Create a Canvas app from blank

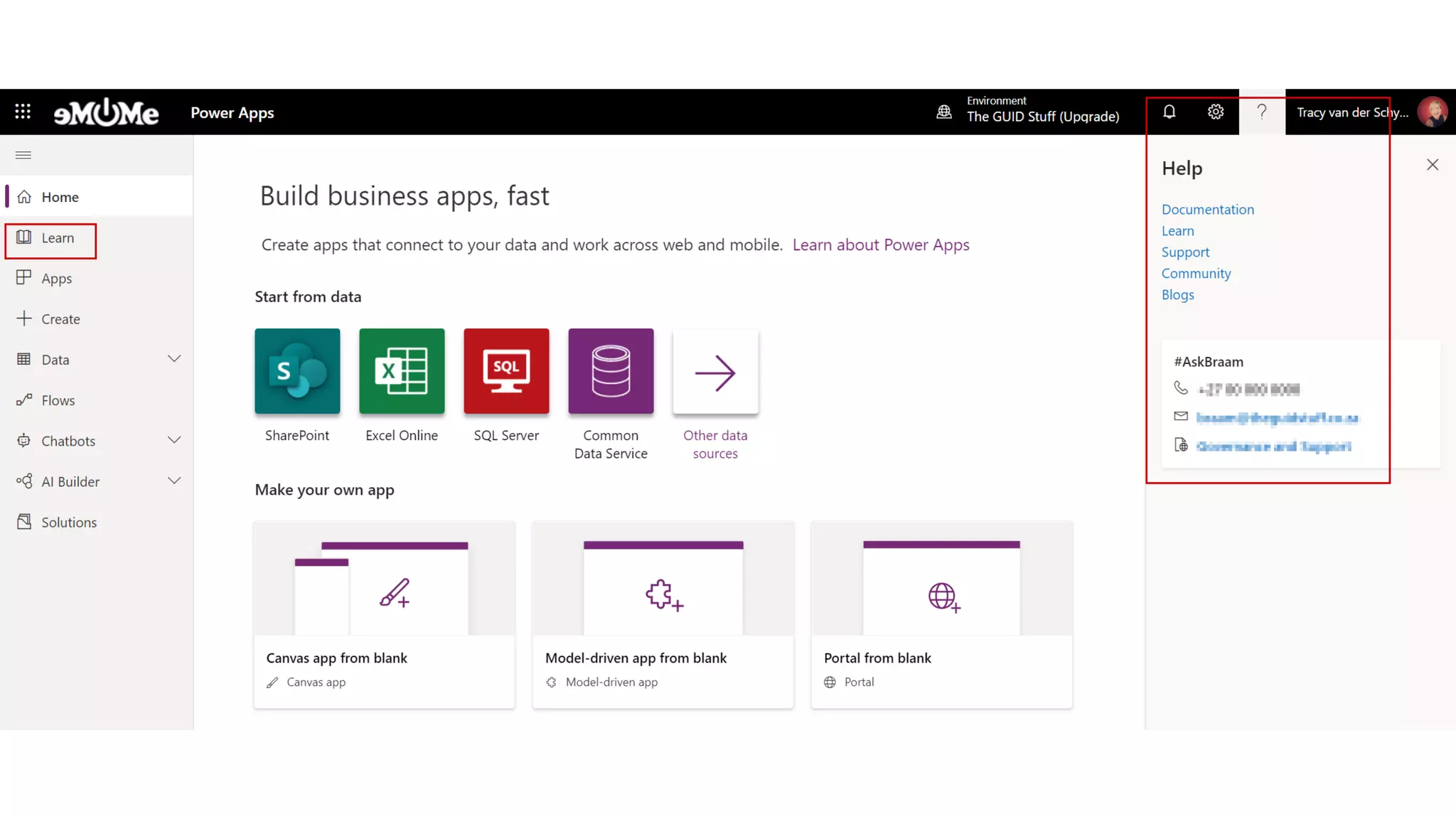(384, 615)
